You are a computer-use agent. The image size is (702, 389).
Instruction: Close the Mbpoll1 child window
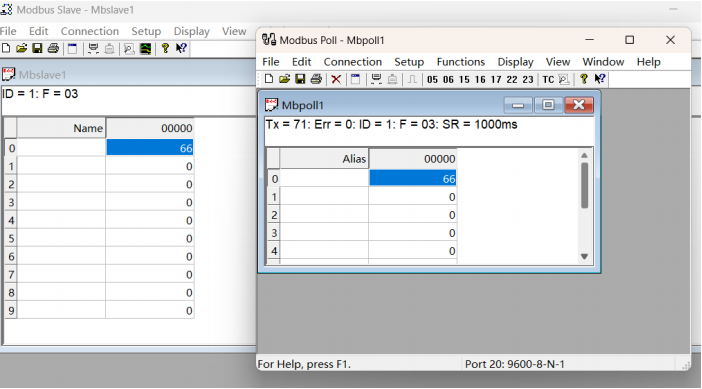point(578,105)
